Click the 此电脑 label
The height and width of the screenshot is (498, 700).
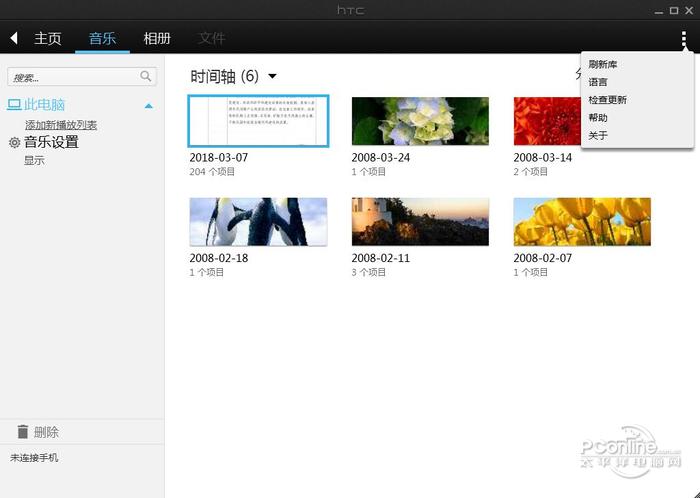[x=44, y=105]
